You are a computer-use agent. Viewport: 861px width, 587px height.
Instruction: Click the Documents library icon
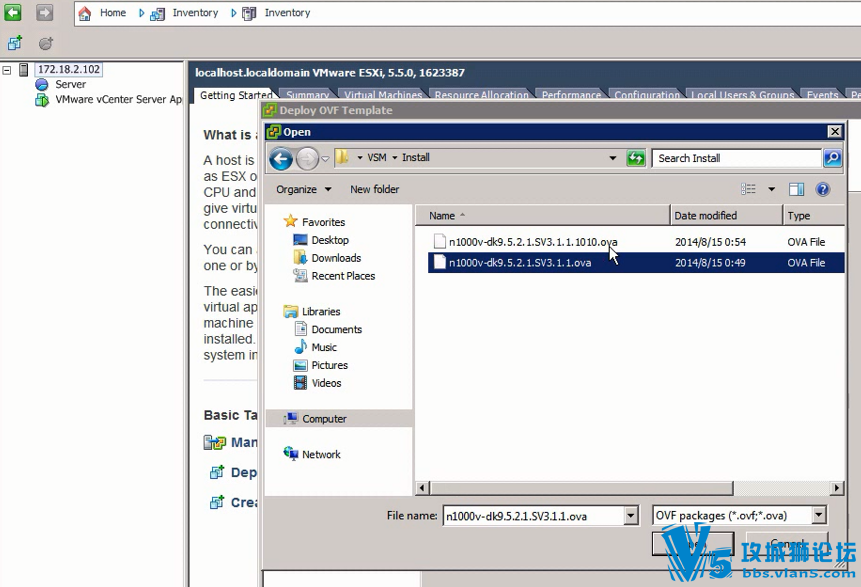point(301,329)
